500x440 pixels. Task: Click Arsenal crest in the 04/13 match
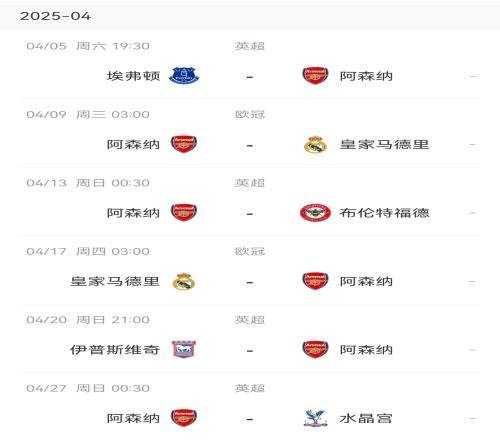pyautogui.click(x=184, y=213)
